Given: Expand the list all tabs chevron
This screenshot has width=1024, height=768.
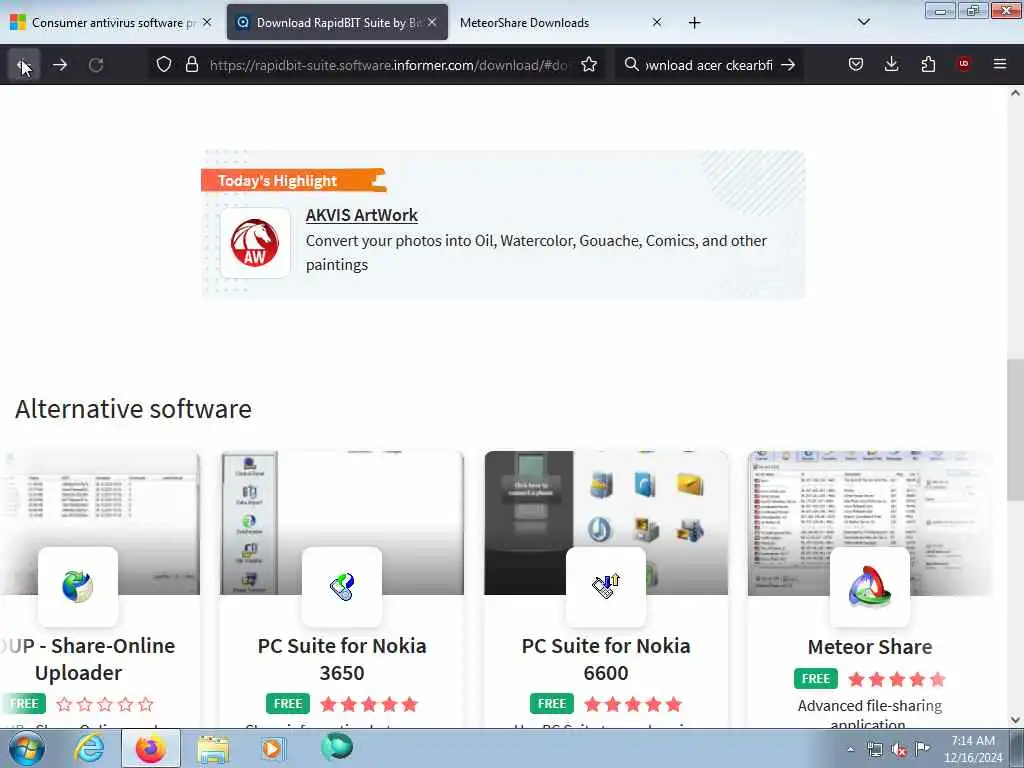Looking at the screenshot, I should tap(863, 22).
